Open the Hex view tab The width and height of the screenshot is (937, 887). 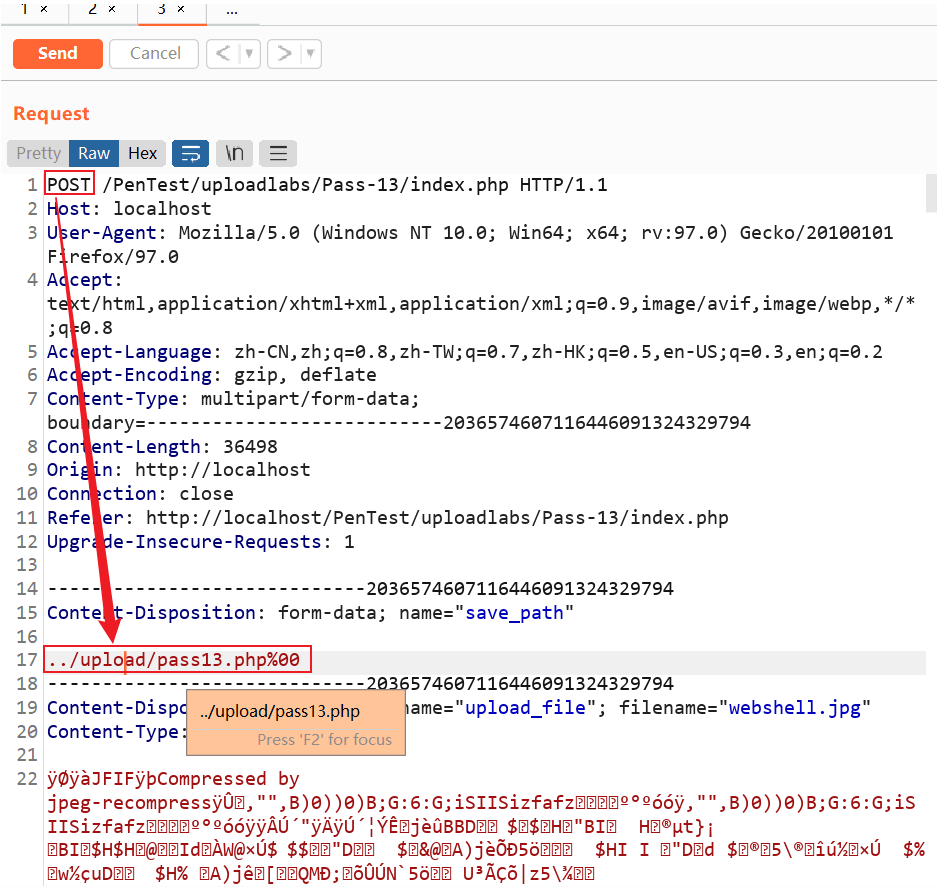coord(142,154)
